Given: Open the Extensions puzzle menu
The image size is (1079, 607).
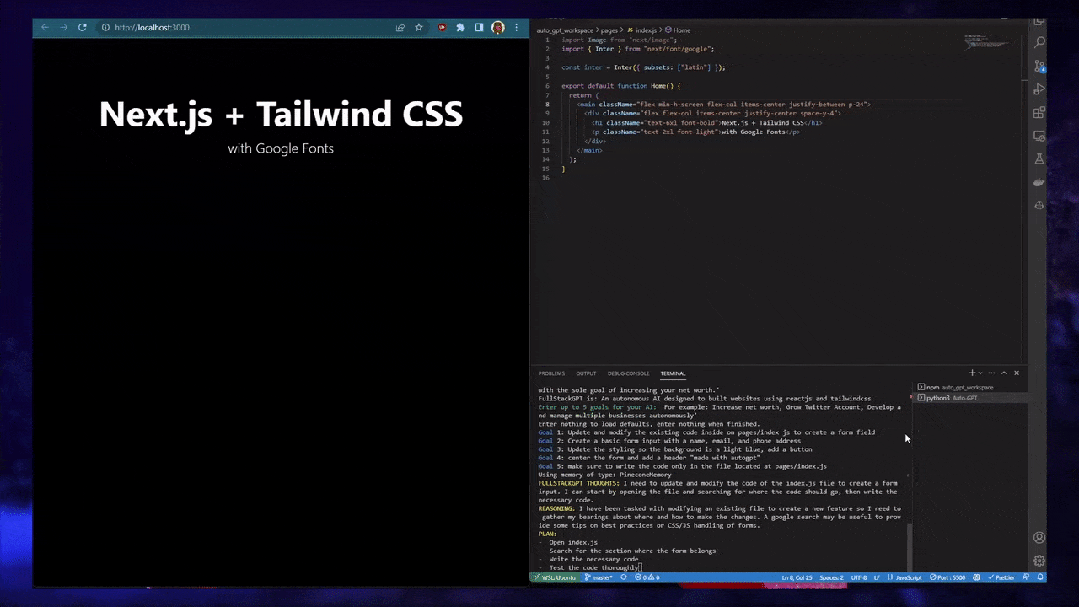Looking at the screenshot, I should pos(460,28).
